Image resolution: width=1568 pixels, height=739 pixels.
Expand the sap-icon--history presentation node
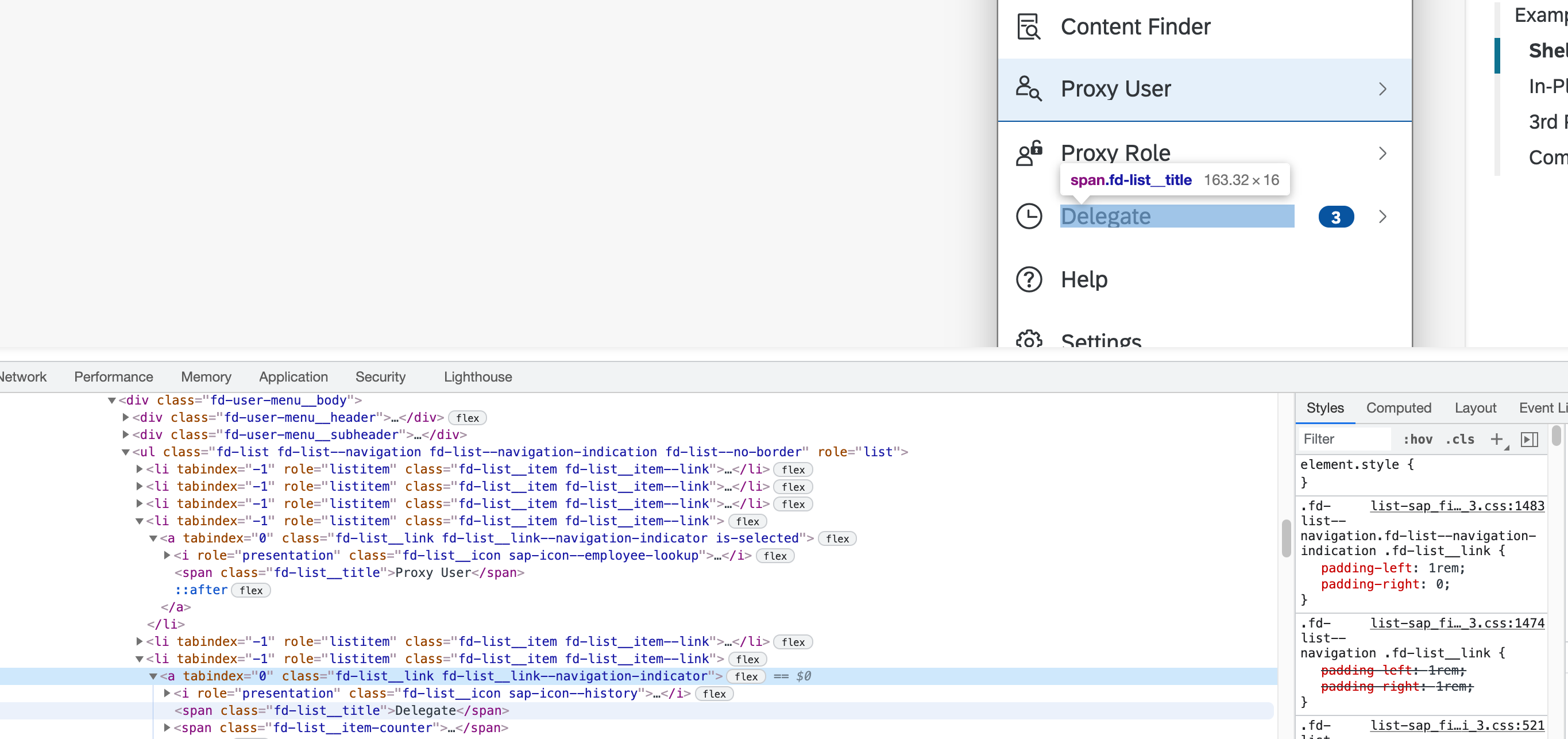click(165, 693)
